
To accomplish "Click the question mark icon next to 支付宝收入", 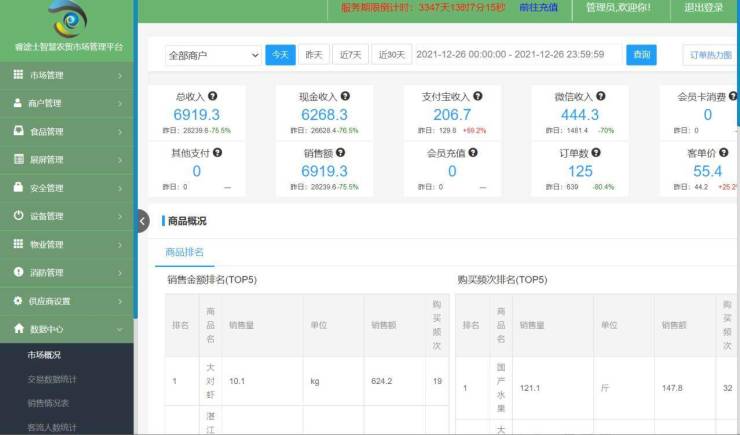I will [x=478, y=97].
